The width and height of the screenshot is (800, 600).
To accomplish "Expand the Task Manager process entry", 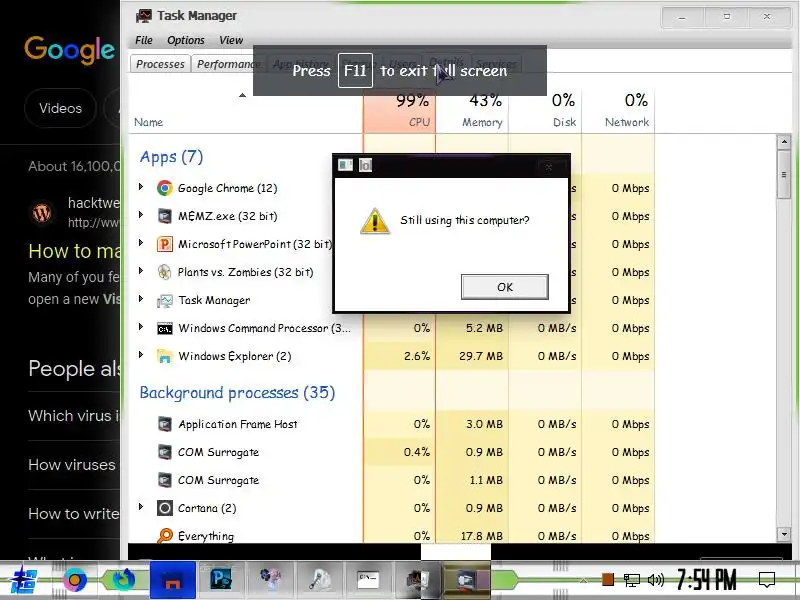I will click(x=141, y=298).
